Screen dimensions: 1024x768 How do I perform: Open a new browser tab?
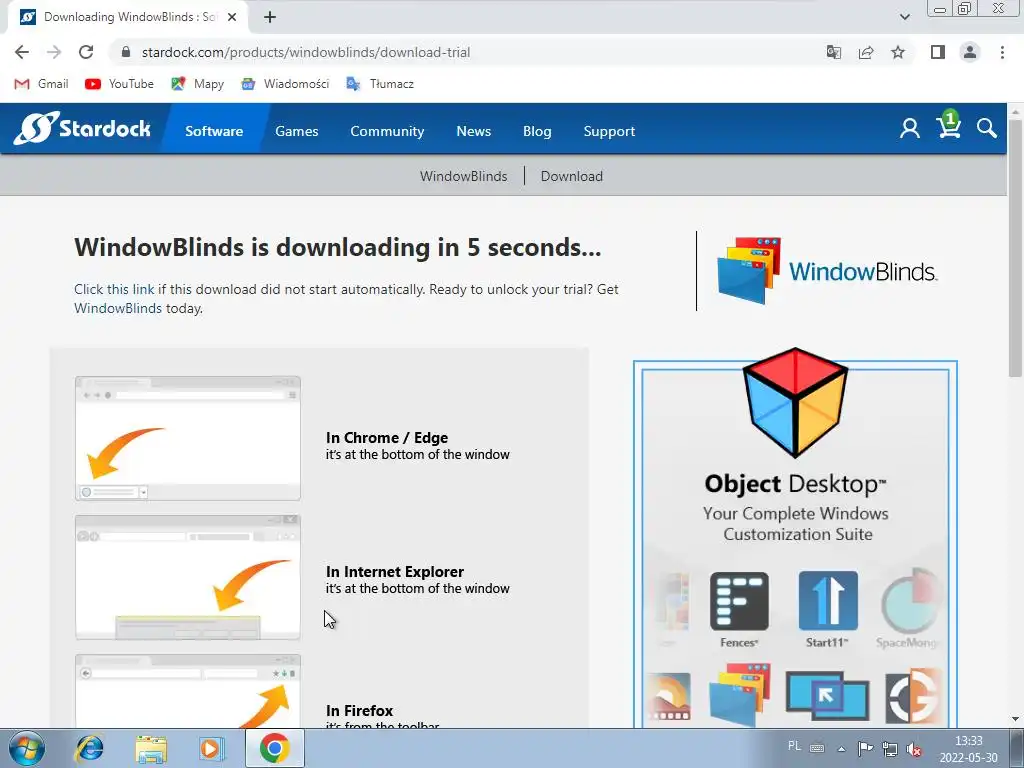pyautogui.click(x=270, y=18)
